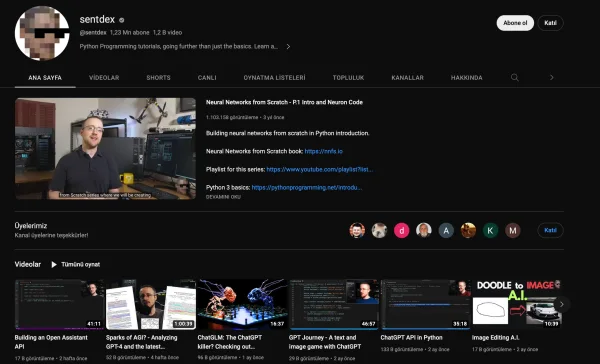Click the Katıl button beside Abone ol

coord(550,23)
